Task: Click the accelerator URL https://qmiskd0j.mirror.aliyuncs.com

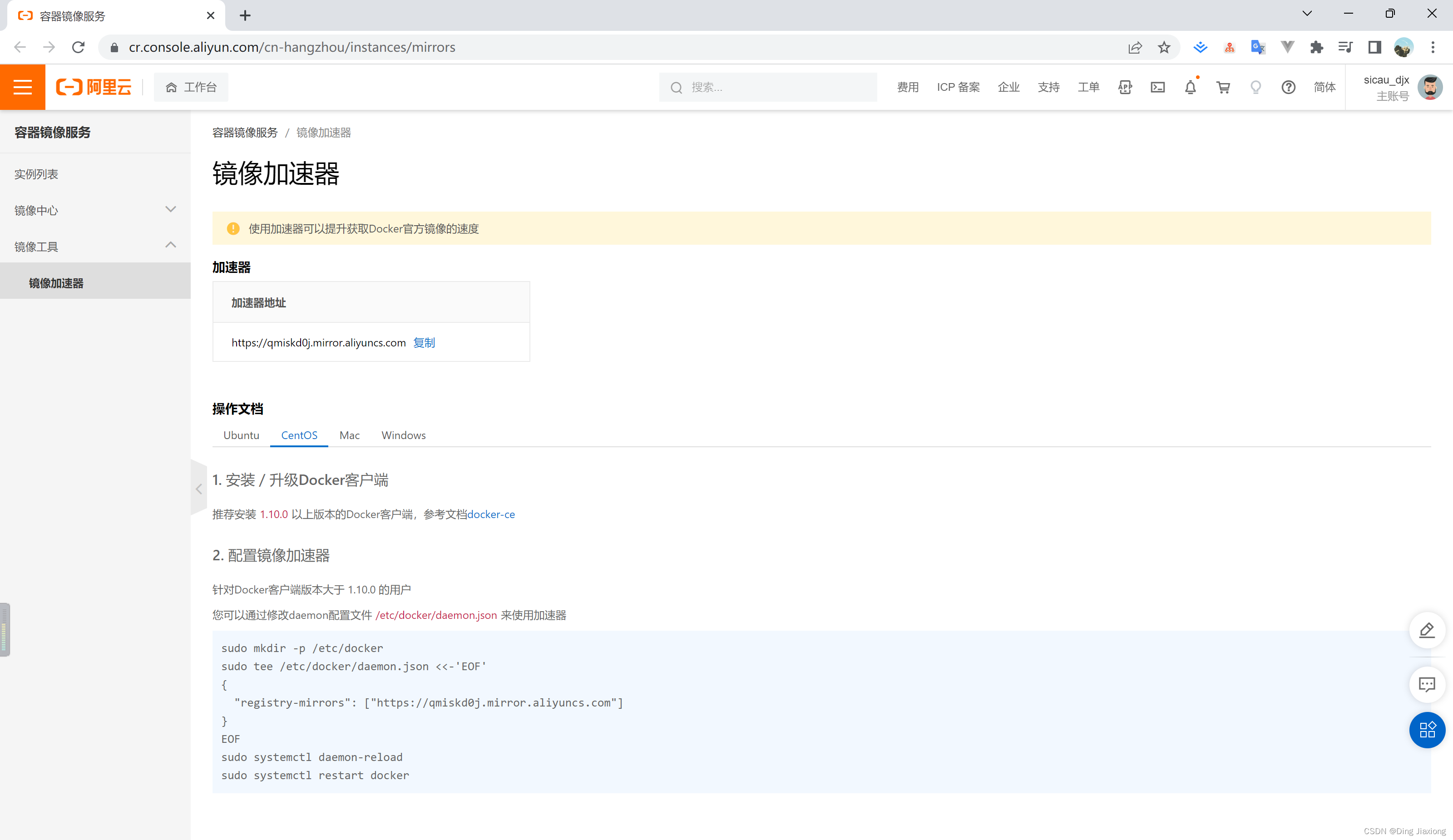Action: click(318, 342)
